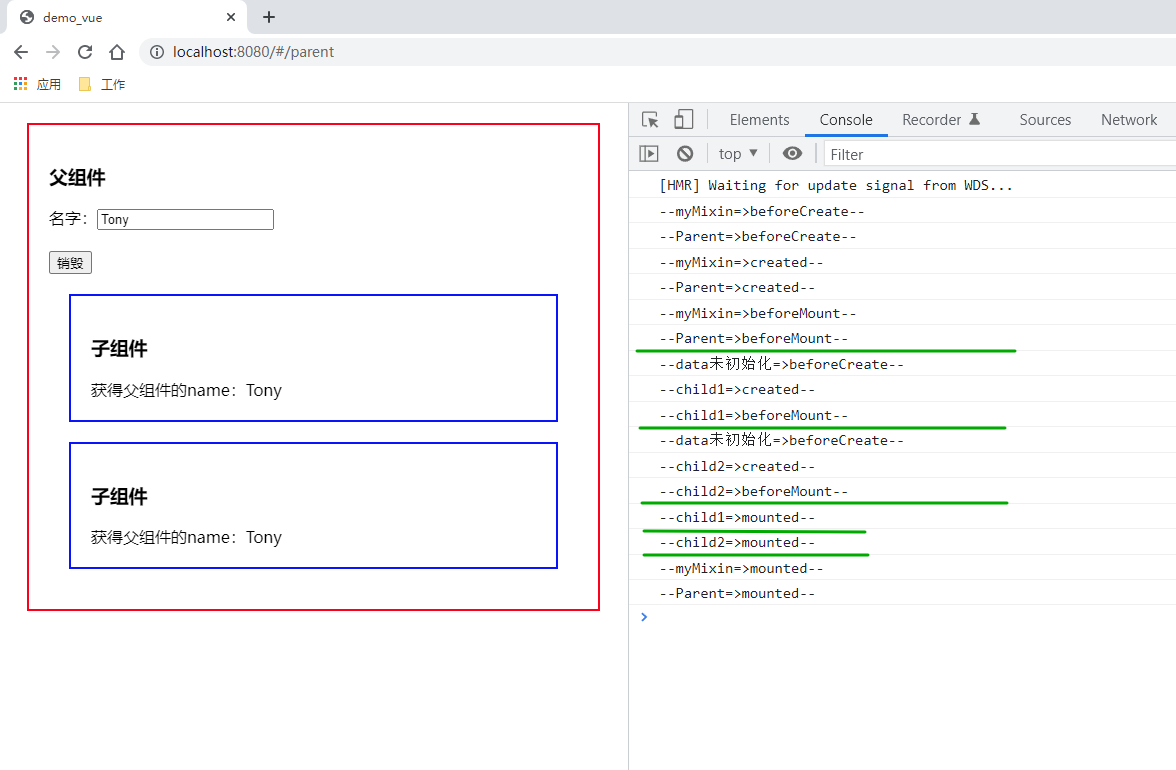
Task: Click the 父组件 heading
Action: (77, 178)
